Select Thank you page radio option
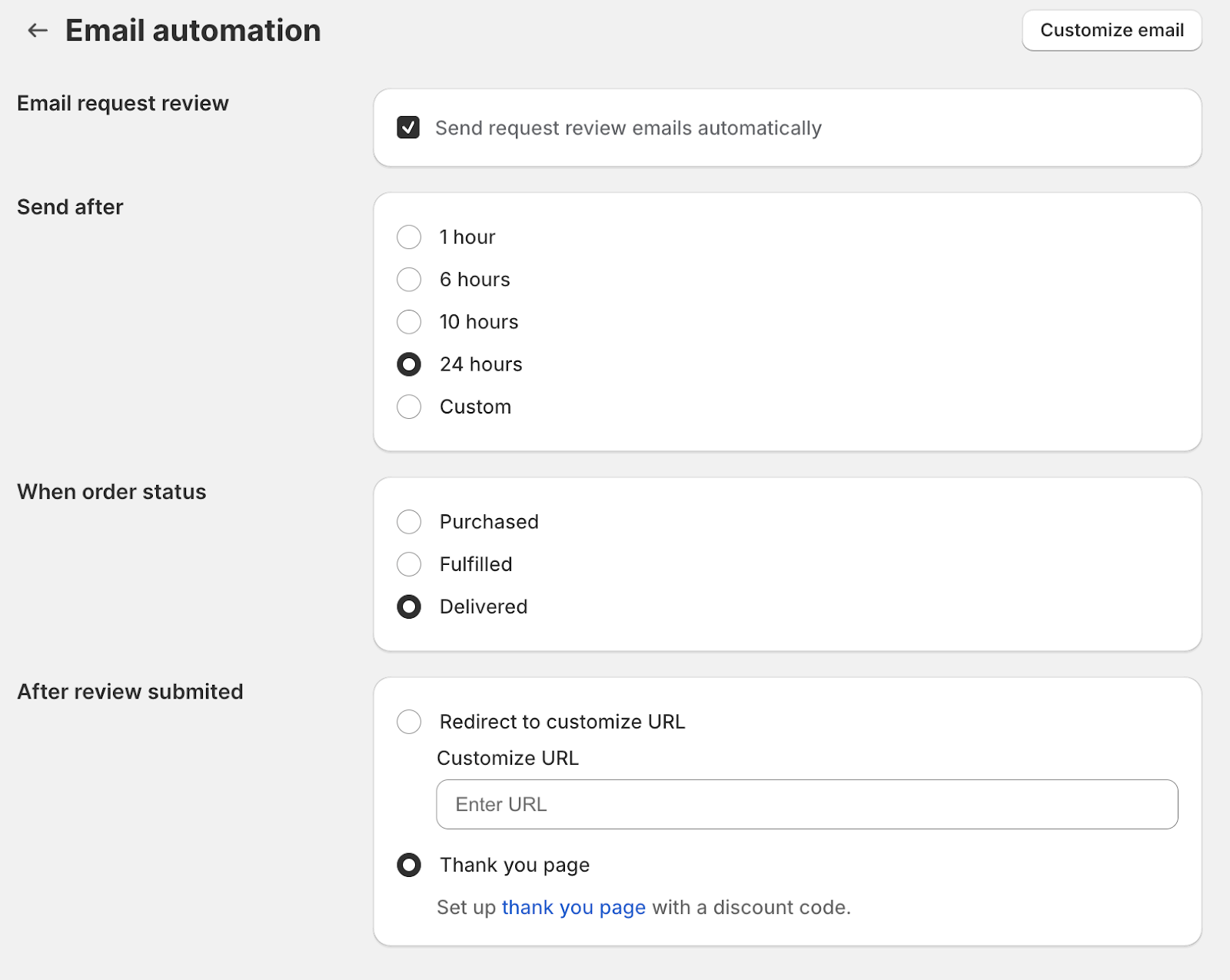 tap(409, 865)
